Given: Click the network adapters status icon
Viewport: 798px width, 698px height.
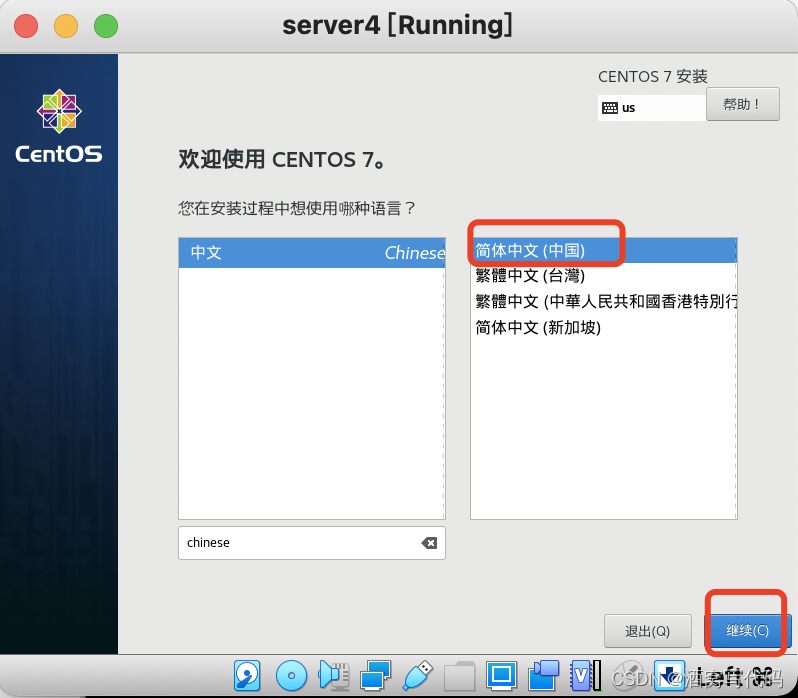Looking at the screenshot, I should [375, 675].
